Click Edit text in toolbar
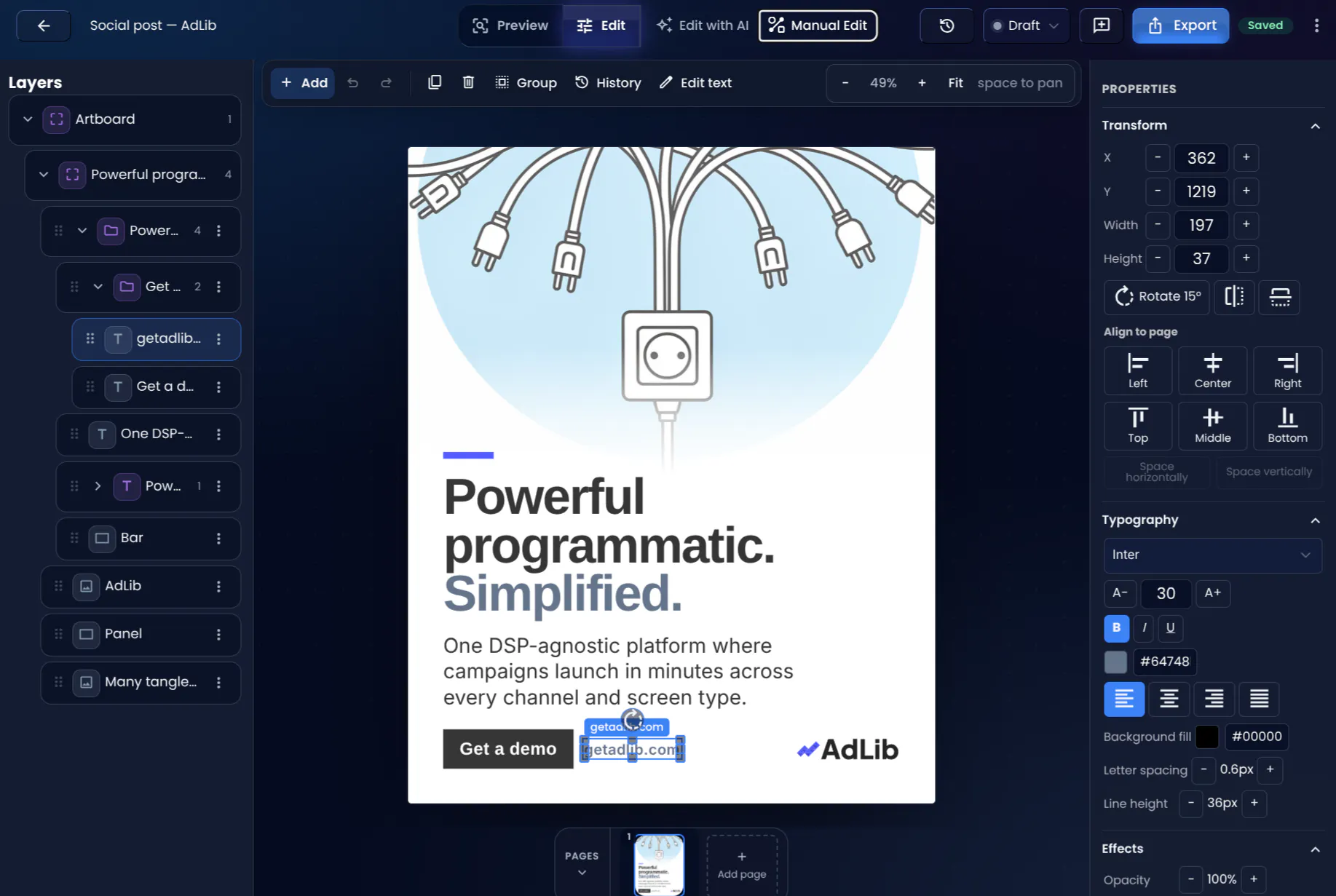This screenshot has width=1336, height=896. coord(696,83)
